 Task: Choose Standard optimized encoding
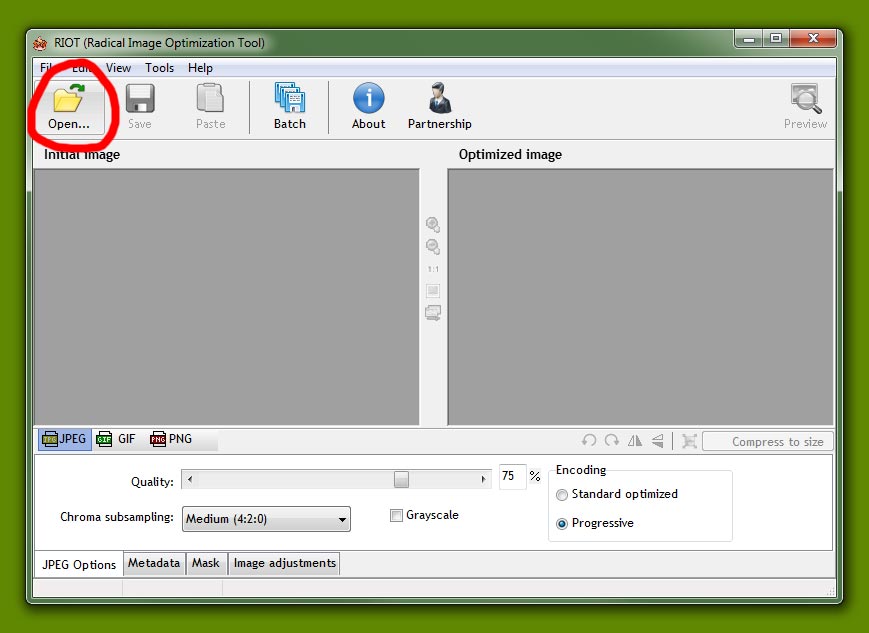pos(562,494)
